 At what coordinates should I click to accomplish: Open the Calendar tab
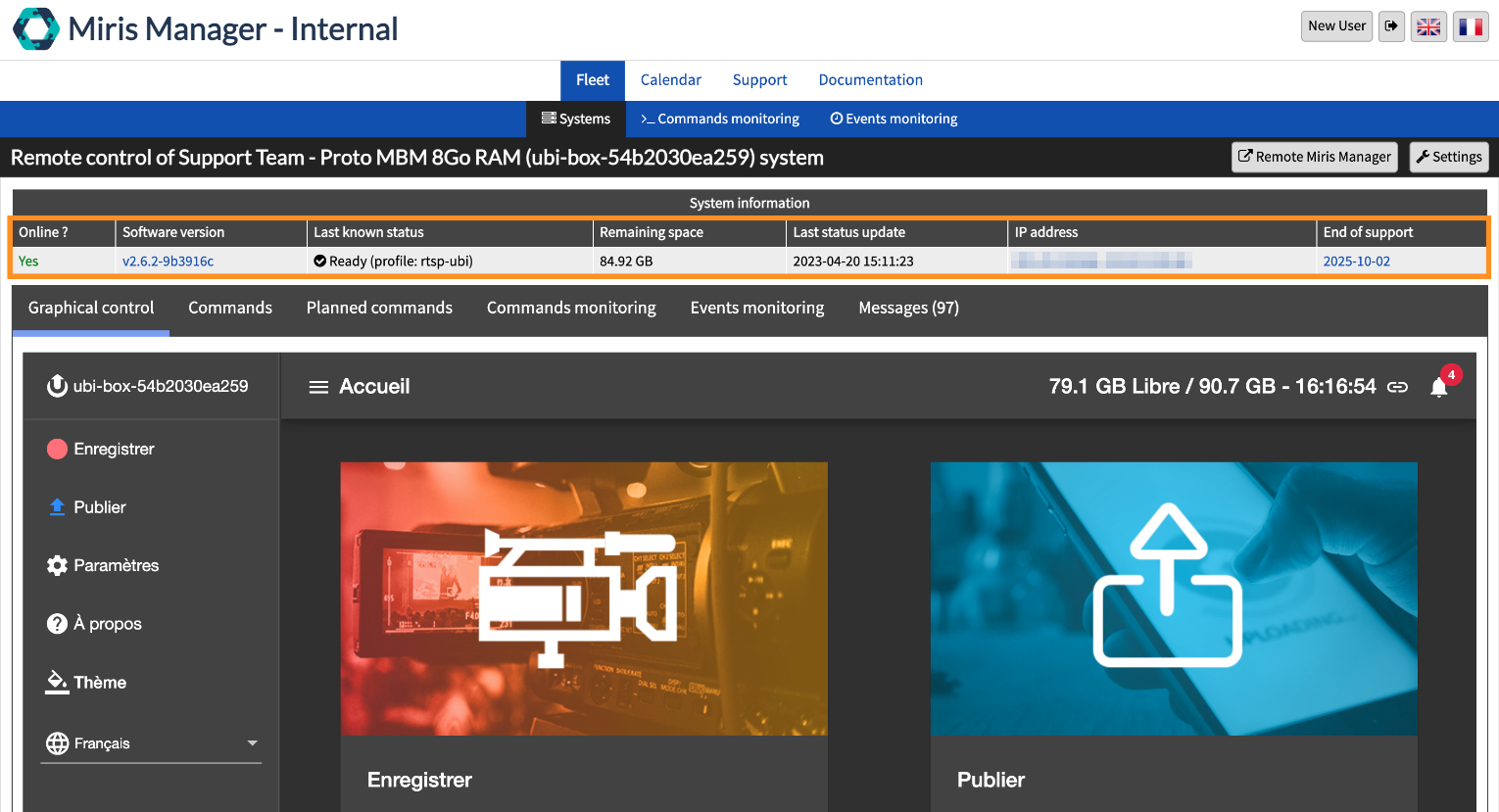[671, 80]
